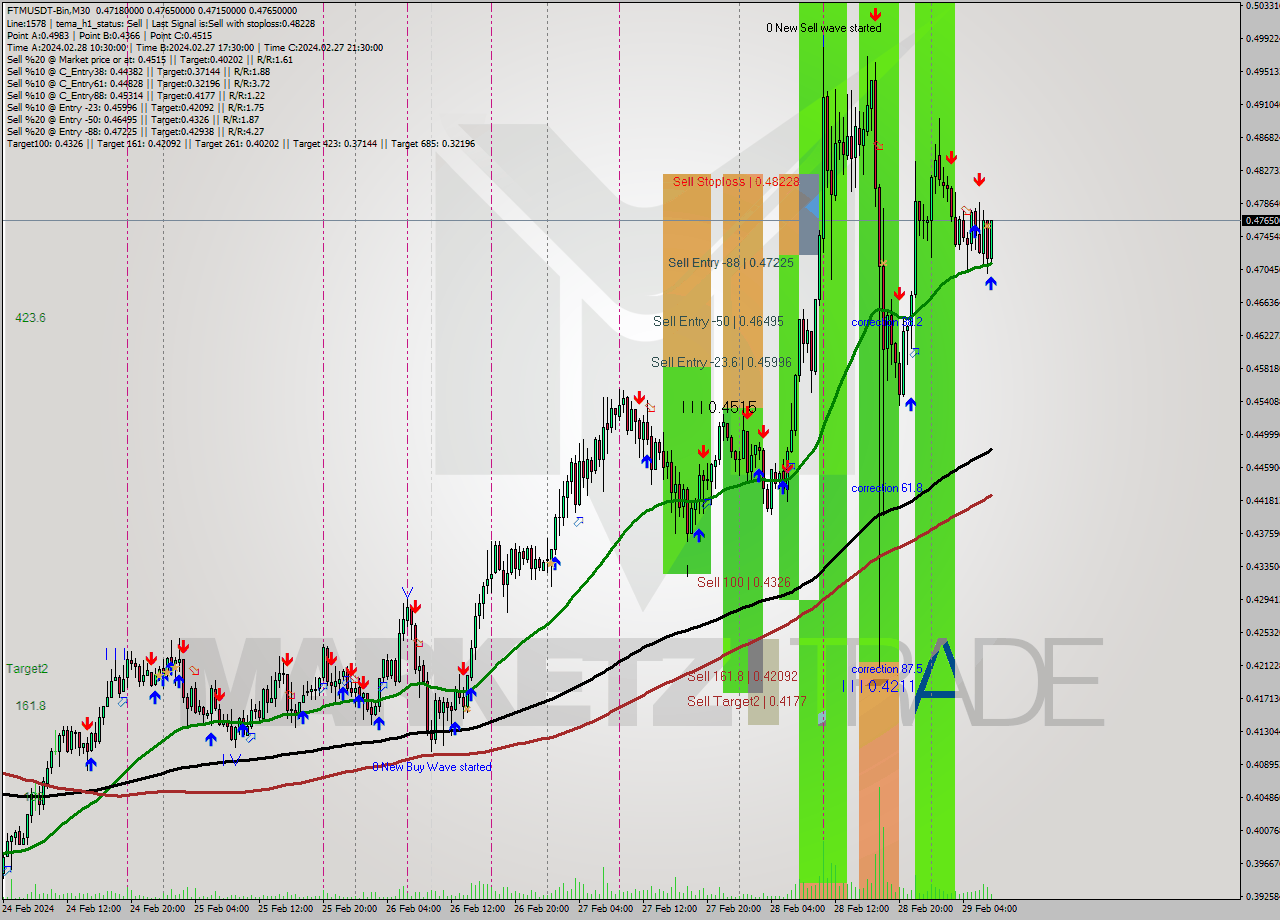Image resolution: width=1280 pixels, height=920 pixels.
Task: Select the 'Sell %10 @ C_Entry38: 0.44382' line
Action: pyautogui.click(x=138, y=71)
